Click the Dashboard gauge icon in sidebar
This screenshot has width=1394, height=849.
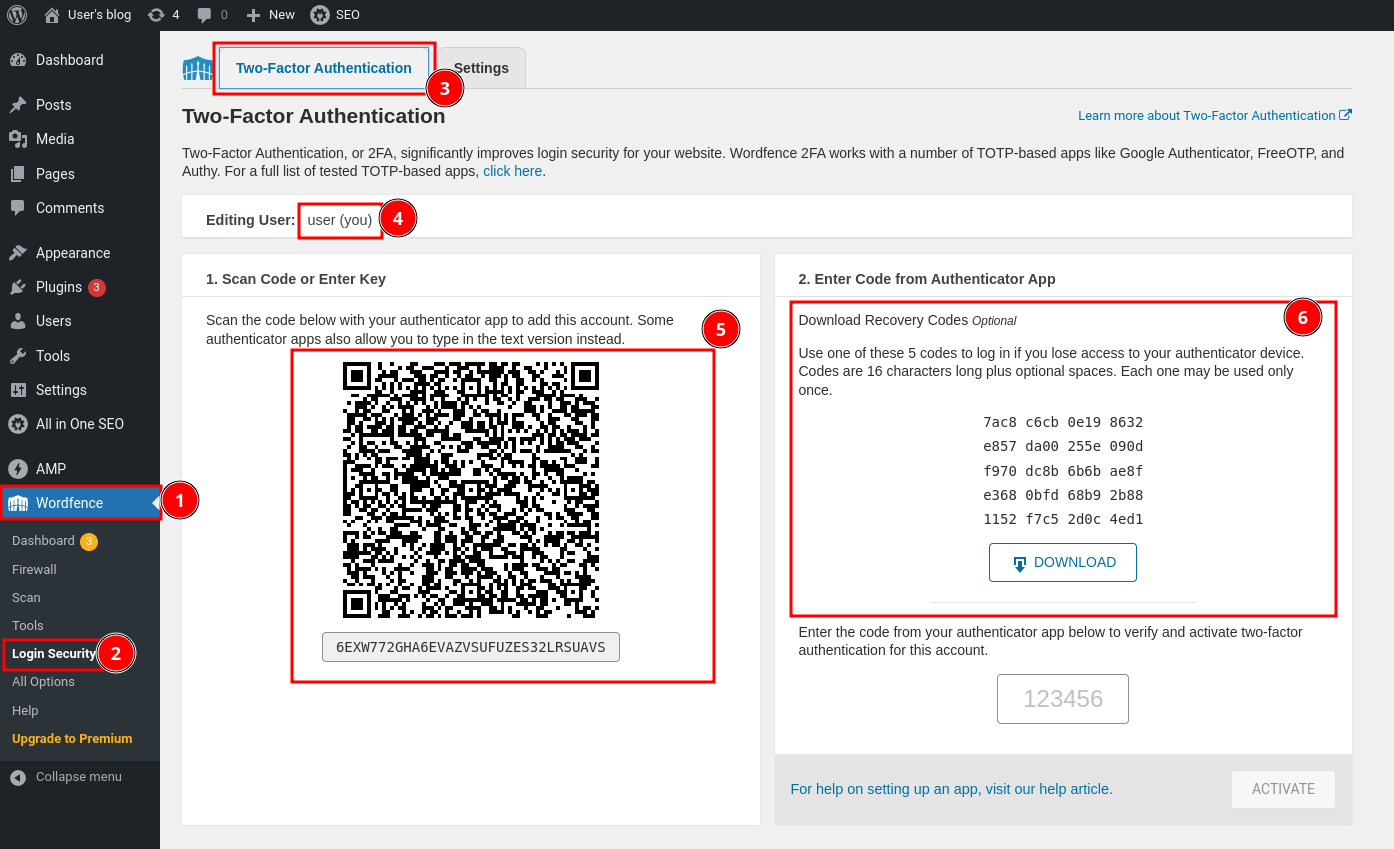[x=18, y=60]
